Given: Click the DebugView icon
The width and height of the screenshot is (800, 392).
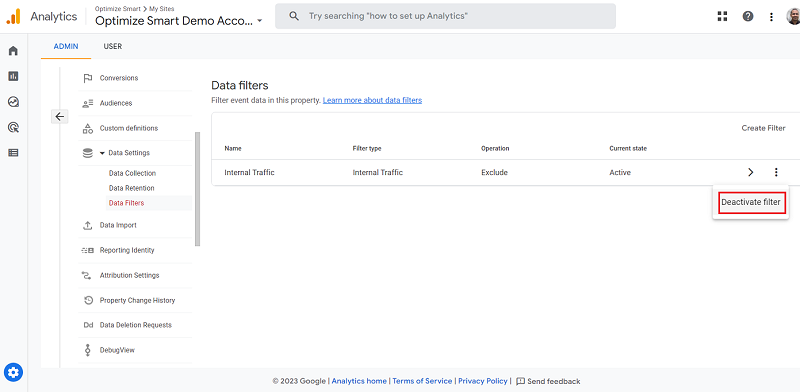Looking at the screenshot, I should [x=88, y=350].
